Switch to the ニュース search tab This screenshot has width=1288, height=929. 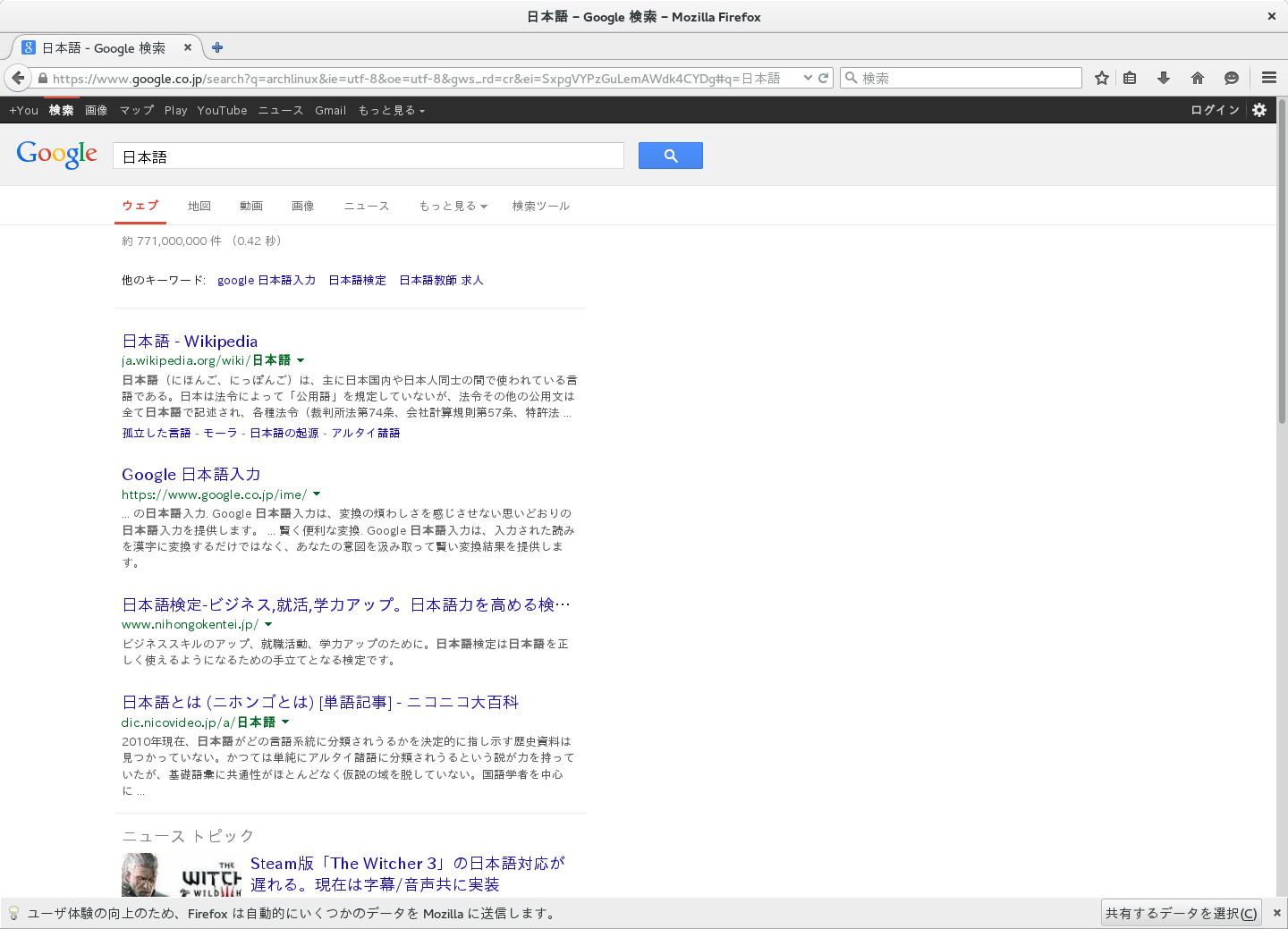[x=367, y=206]
